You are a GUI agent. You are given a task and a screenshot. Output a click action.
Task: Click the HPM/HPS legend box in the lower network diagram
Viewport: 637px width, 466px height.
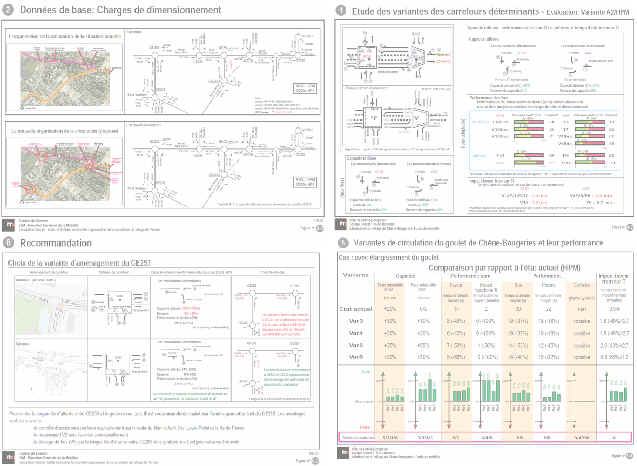305,182
